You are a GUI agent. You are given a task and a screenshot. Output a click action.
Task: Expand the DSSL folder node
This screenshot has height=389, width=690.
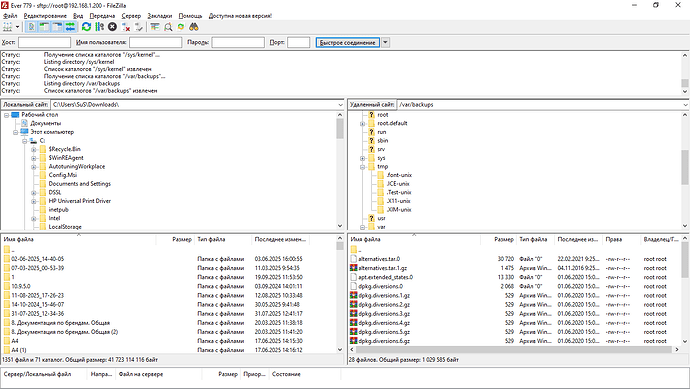[33, 193]
